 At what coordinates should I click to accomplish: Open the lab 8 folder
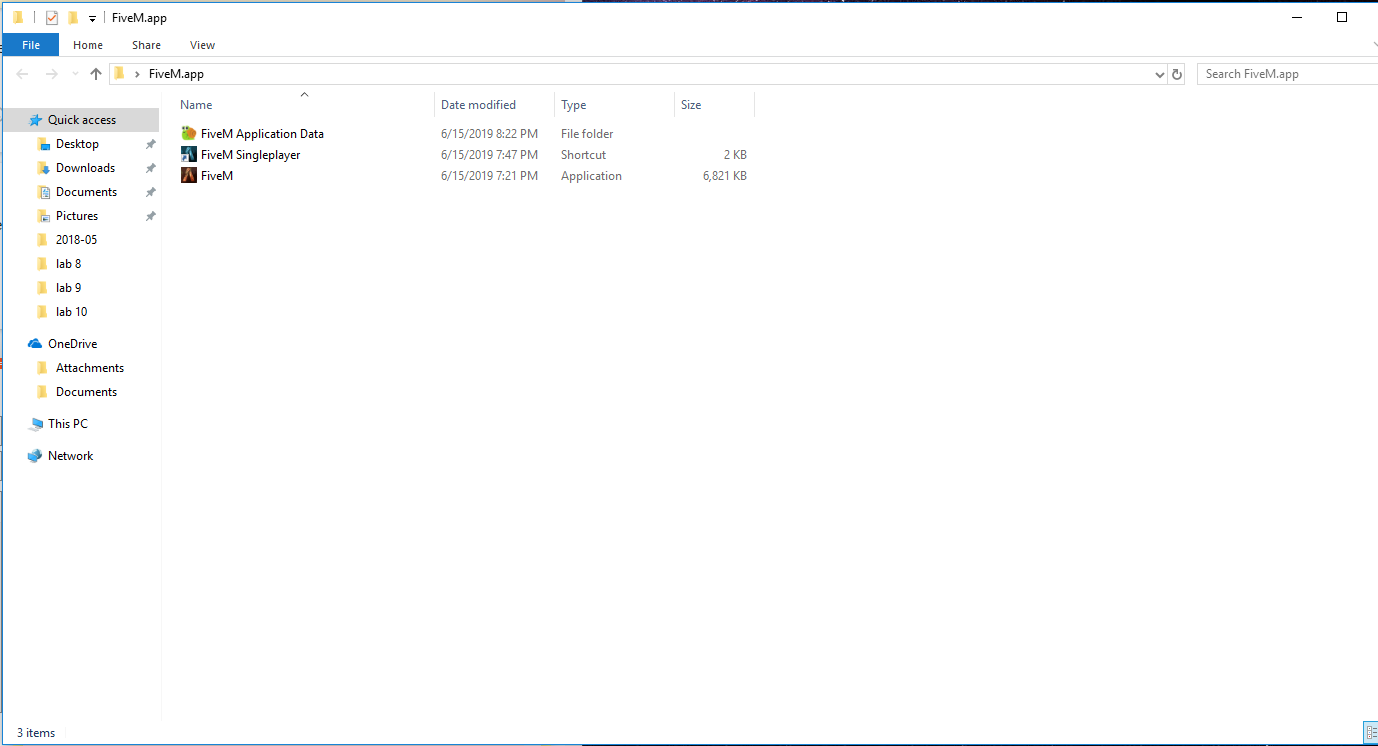(68, 264)
